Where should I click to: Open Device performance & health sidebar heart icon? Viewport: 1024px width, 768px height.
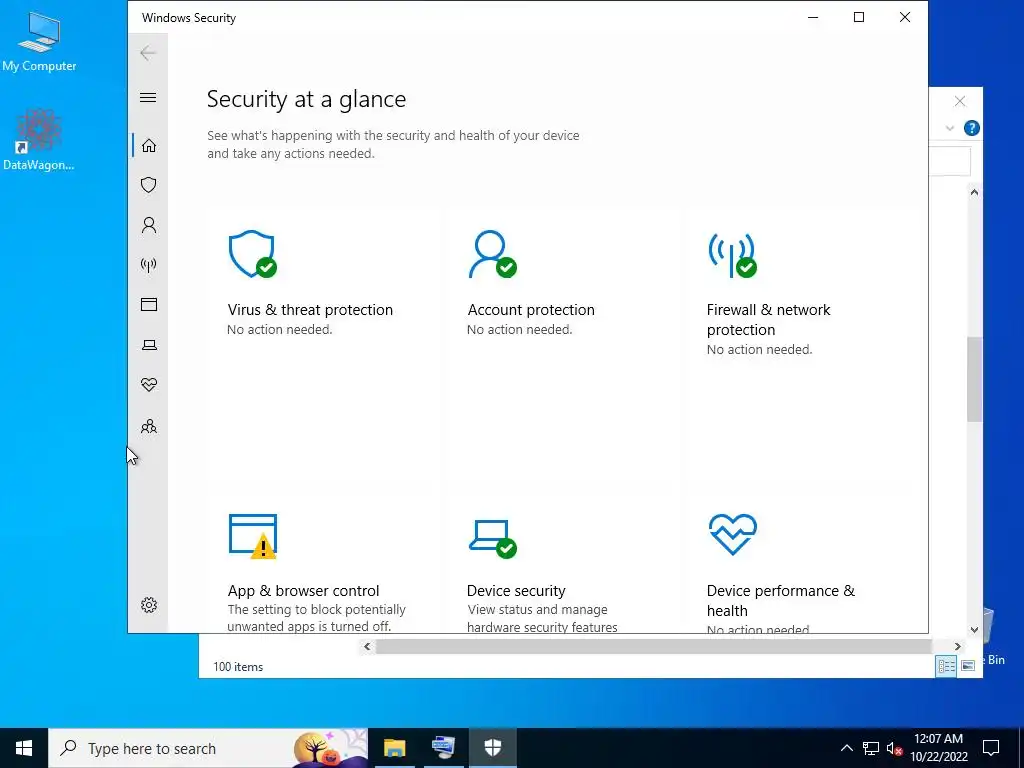(149, 385)
